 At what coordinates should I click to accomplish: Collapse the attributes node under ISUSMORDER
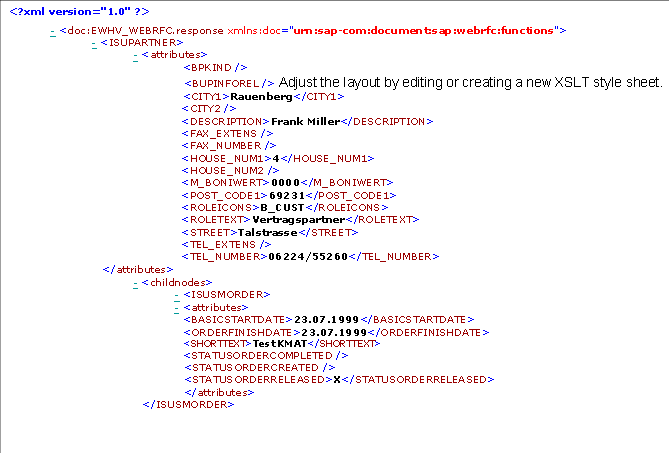click(x=176, y=307)
